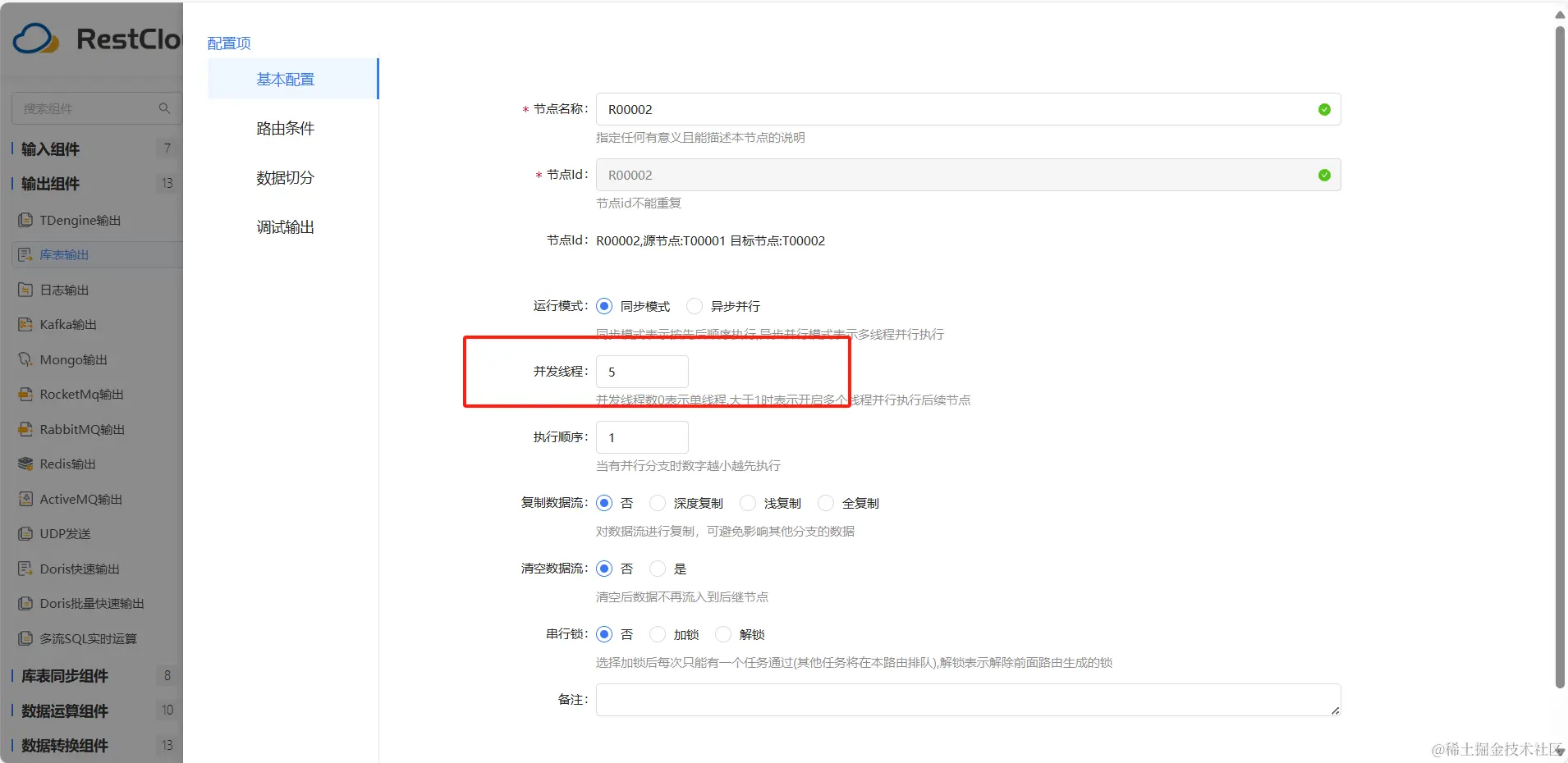The height and width of the screenshot is (763, 1568).
Task: Expand the 输入组件 category
Action: [x=50, y=148]
